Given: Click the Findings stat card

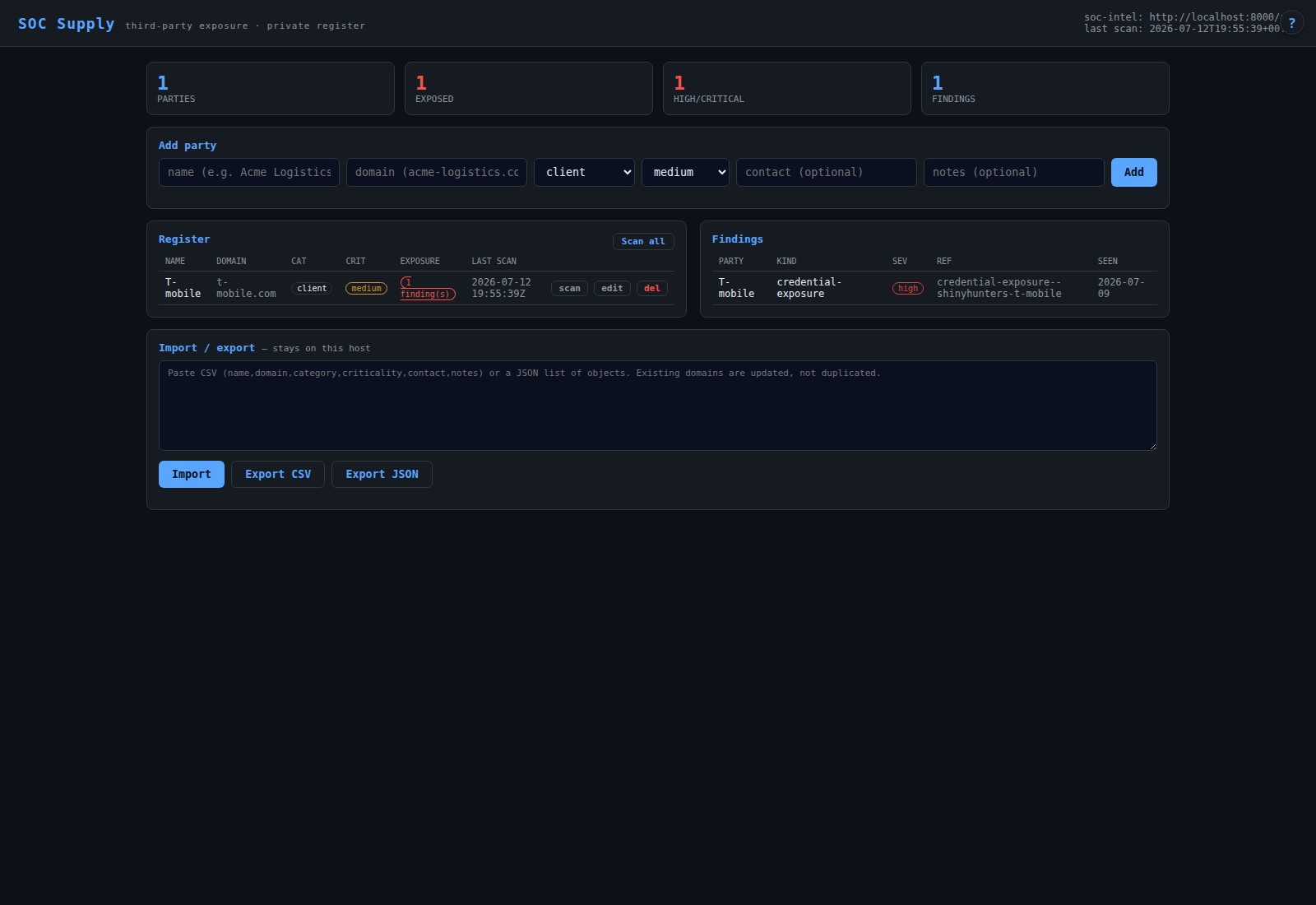Looking at the screenshot, I should pos(1045,88).
